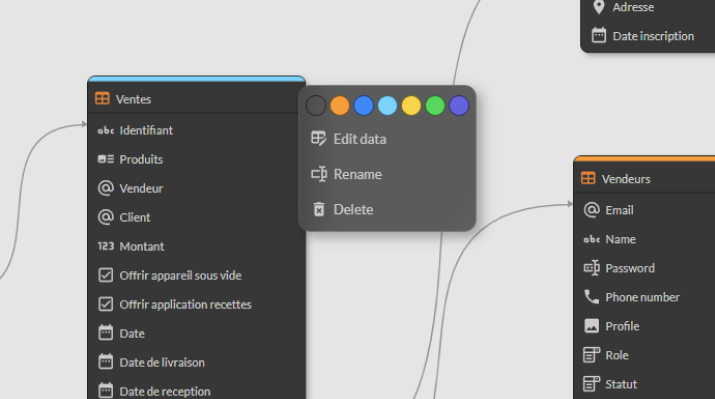This screenshot has width=715, height=399.
Task: Click the Ventes table icon
Action: click(x=102, y=98)
